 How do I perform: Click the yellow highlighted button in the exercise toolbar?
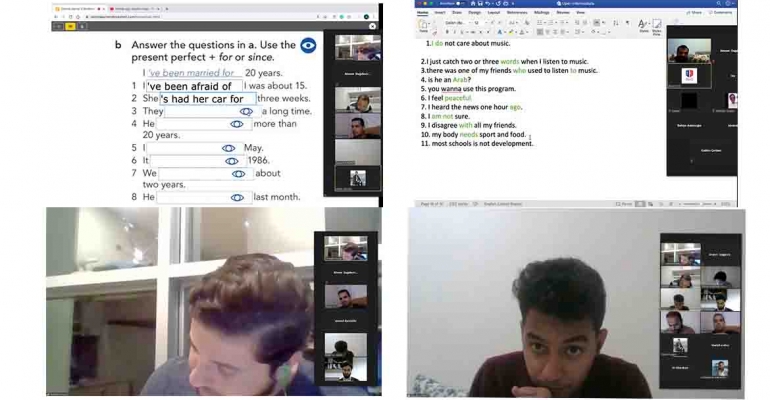point(70,27)
